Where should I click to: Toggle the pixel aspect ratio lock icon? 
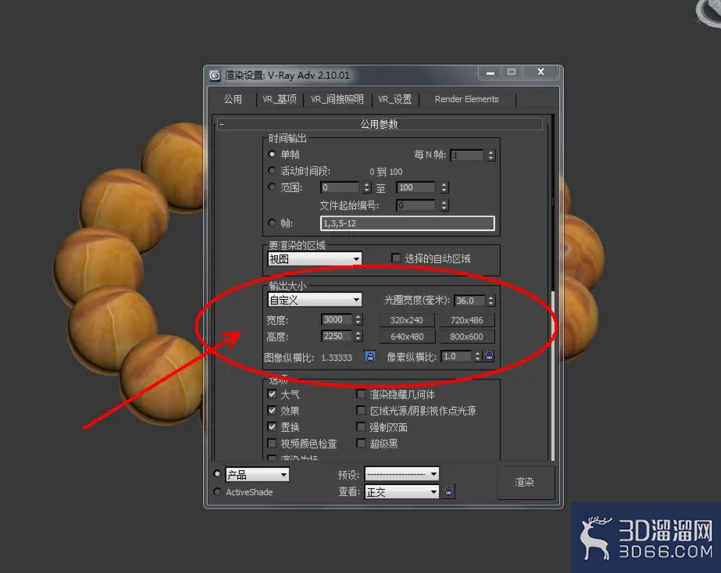tap(490, 356)
